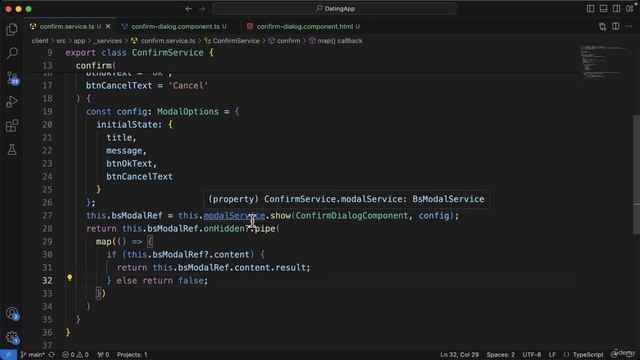Open the Explorer view in activity bar

(12, 29)
